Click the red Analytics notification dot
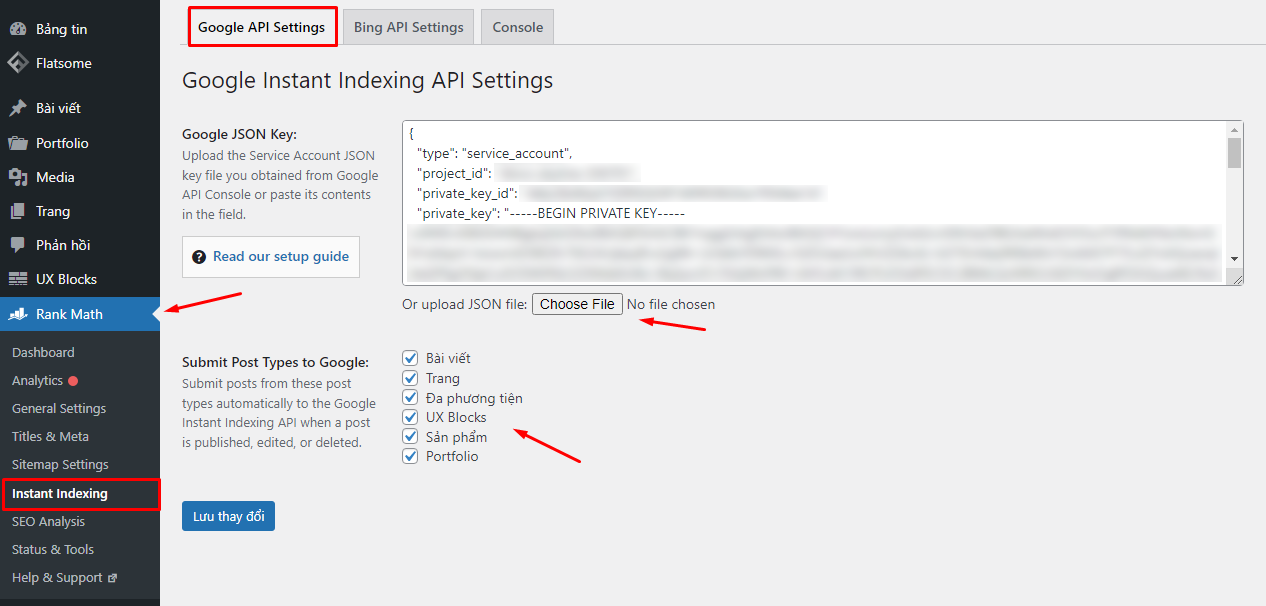Image resolution: width=1266 pixels, height=606 pixels. point(73,381)
